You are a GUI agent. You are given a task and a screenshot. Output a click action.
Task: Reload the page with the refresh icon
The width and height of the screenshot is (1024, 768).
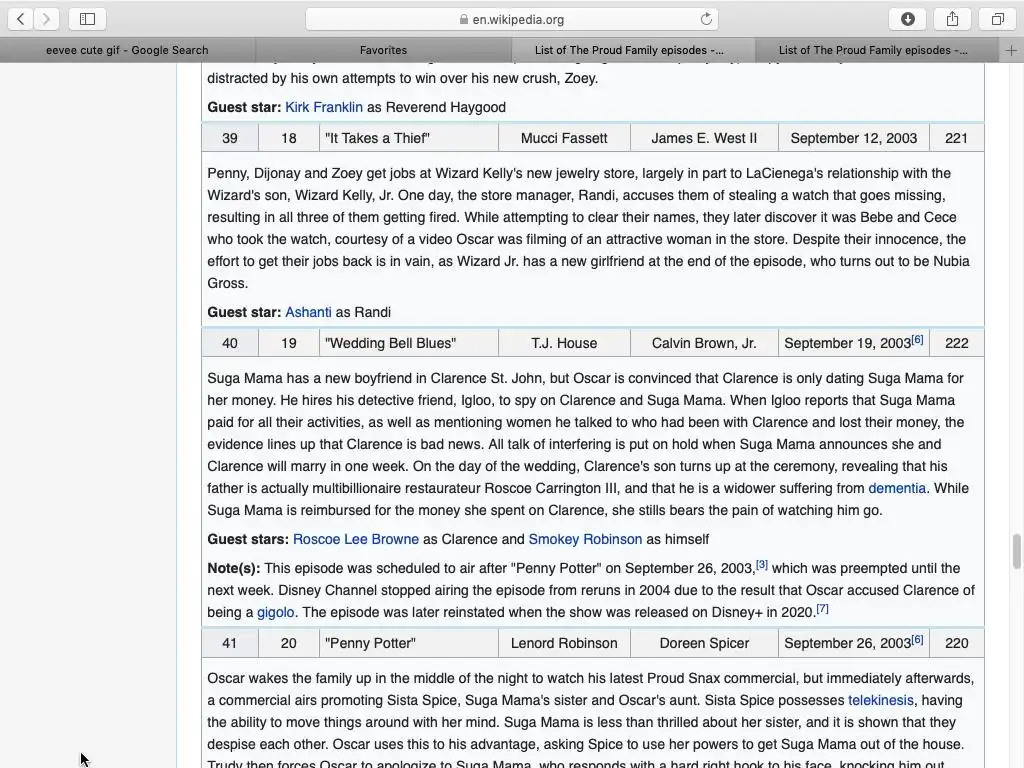click(x=706, y=19)
